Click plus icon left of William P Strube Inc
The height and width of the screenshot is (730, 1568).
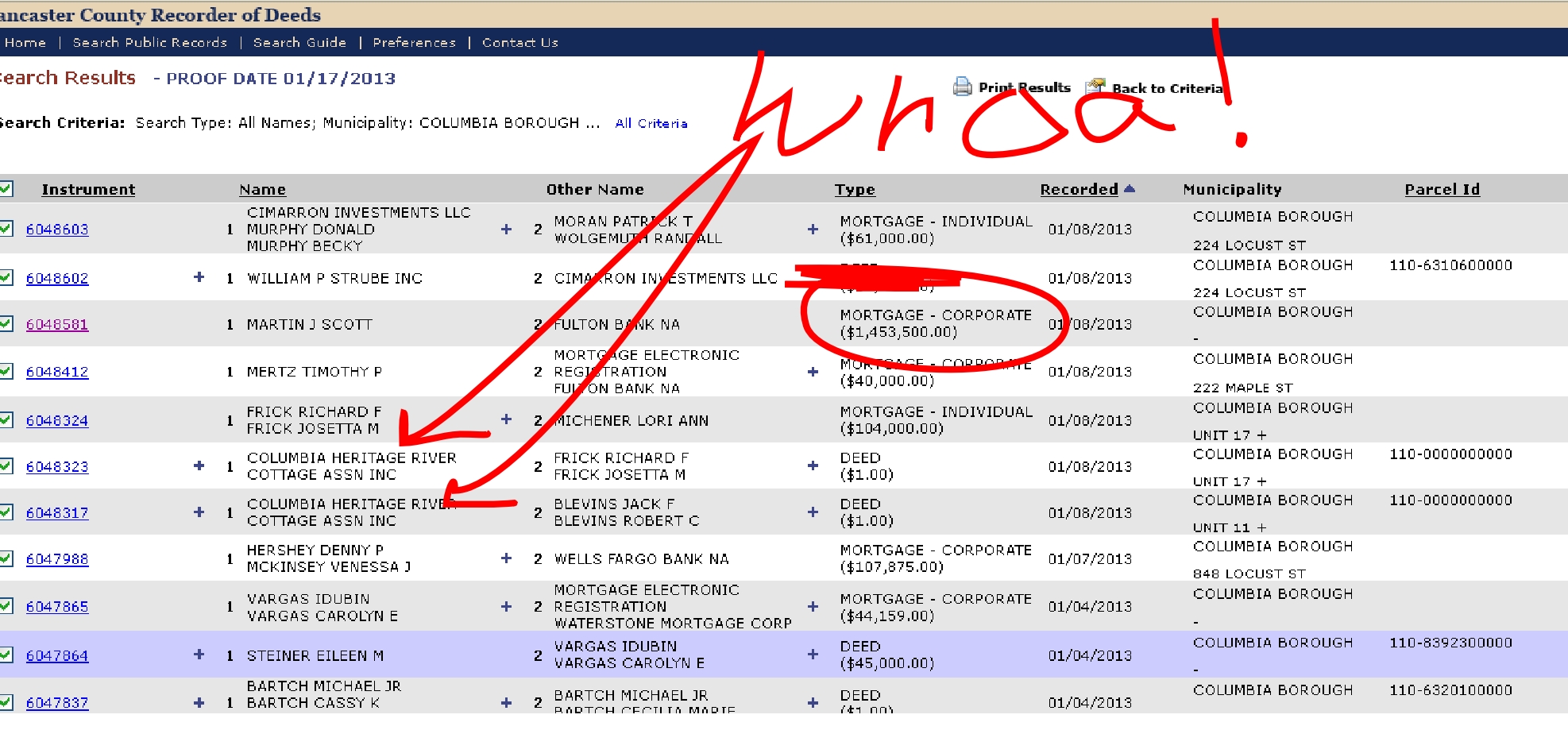[x=199, y=277]
